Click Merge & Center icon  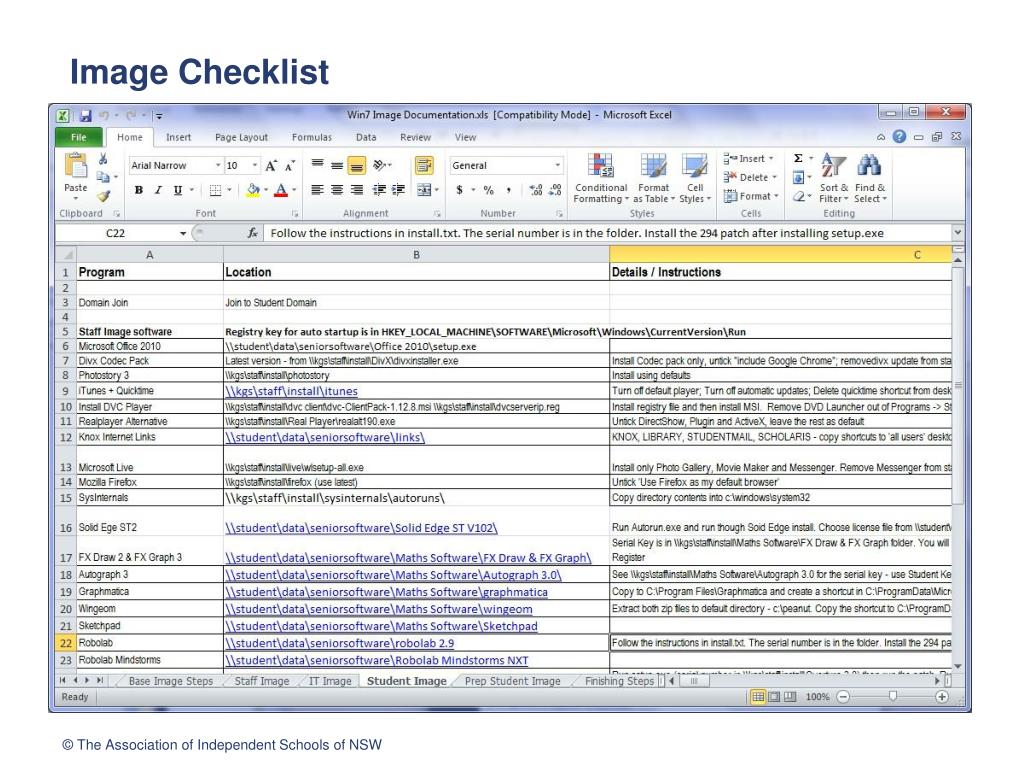pyautogui.click(x=424, y=190)
